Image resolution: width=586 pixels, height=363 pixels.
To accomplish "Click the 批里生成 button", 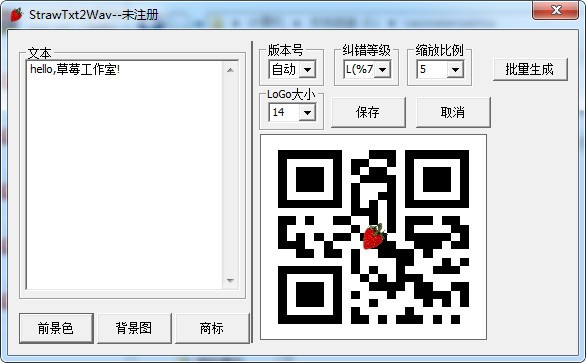I will (x=530, y=70).
